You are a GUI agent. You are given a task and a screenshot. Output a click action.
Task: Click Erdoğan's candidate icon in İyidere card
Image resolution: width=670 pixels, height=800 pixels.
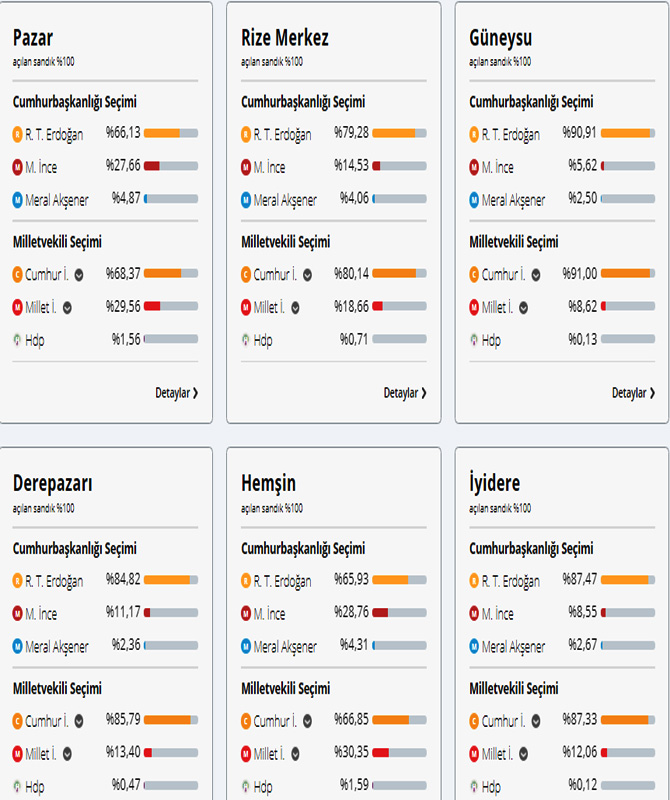475,580
